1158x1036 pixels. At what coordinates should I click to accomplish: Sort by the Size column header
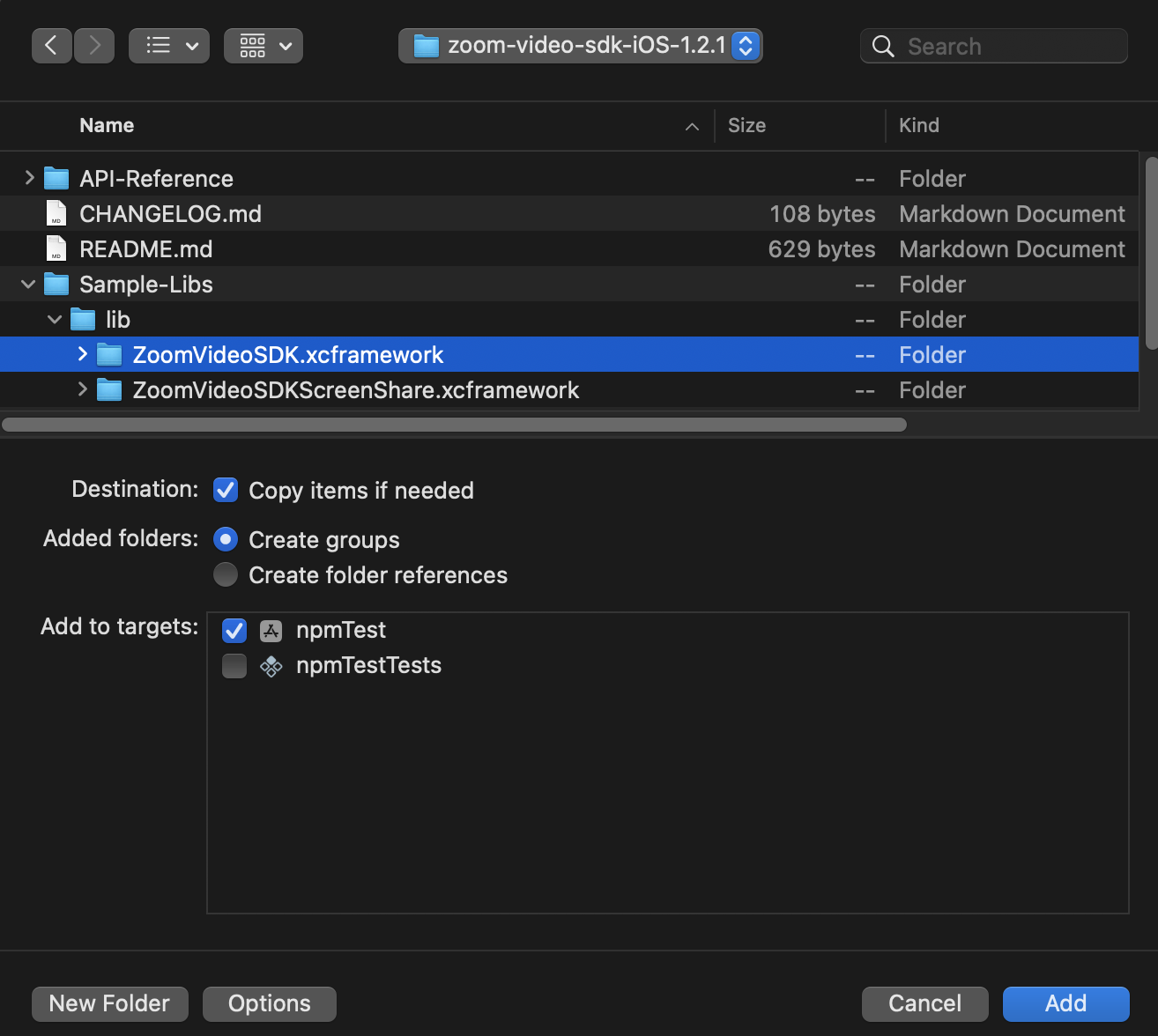point(746,125)
